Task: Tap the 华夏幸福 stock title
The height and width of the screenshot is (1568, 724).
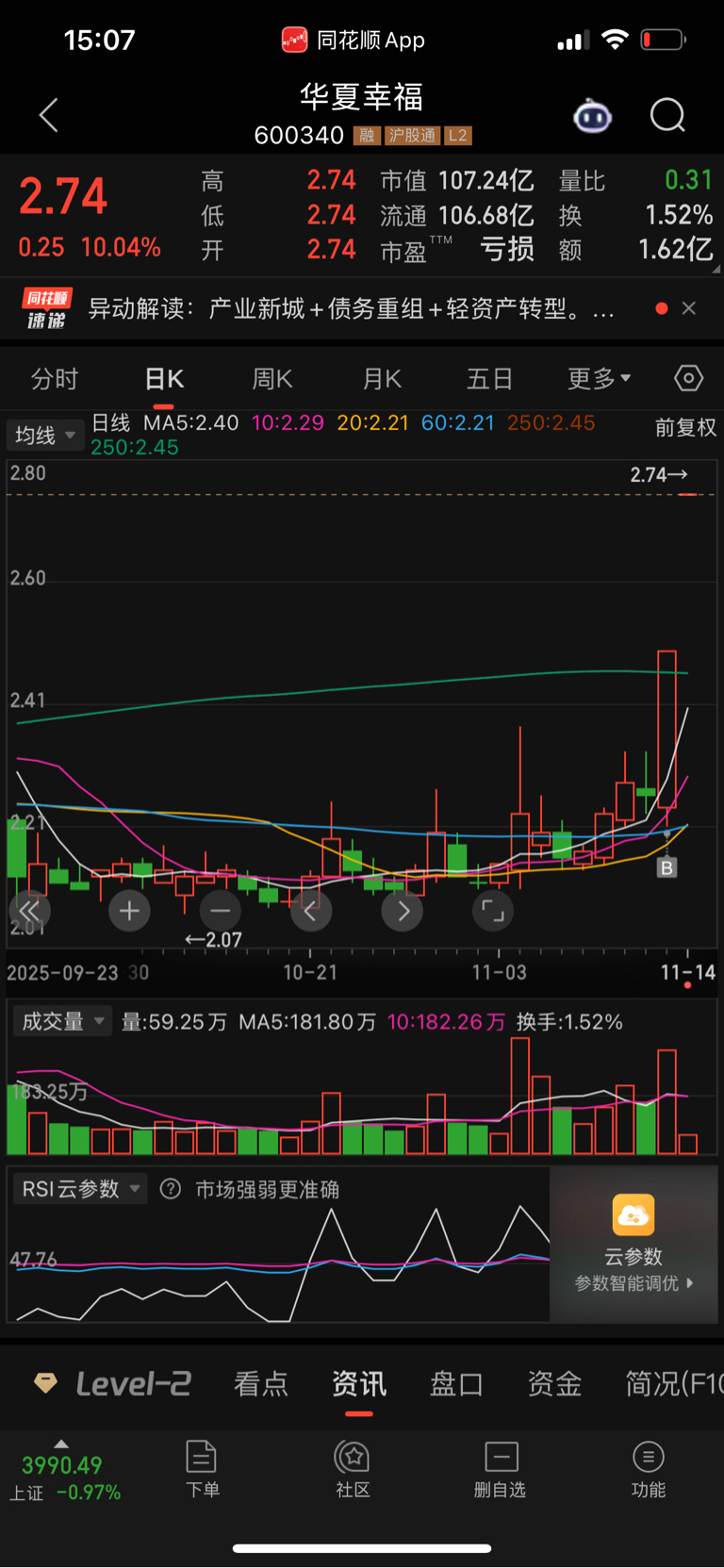Action: (x=362, y=96)
